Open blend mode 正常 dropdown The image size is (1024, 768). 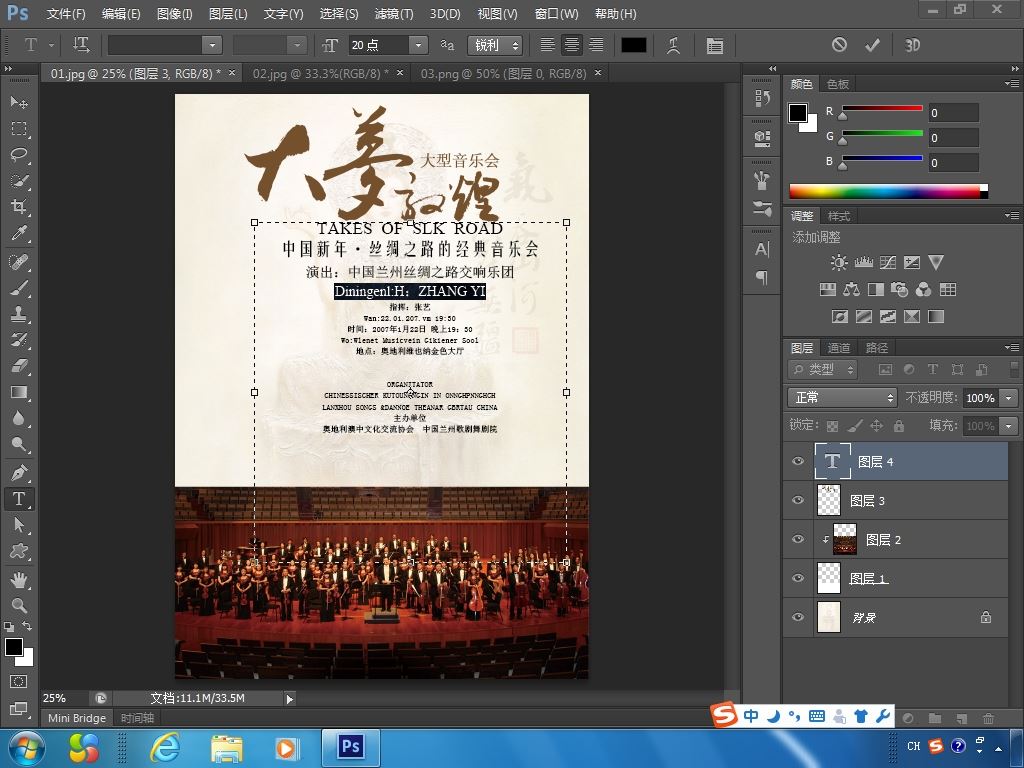point(842,397)
